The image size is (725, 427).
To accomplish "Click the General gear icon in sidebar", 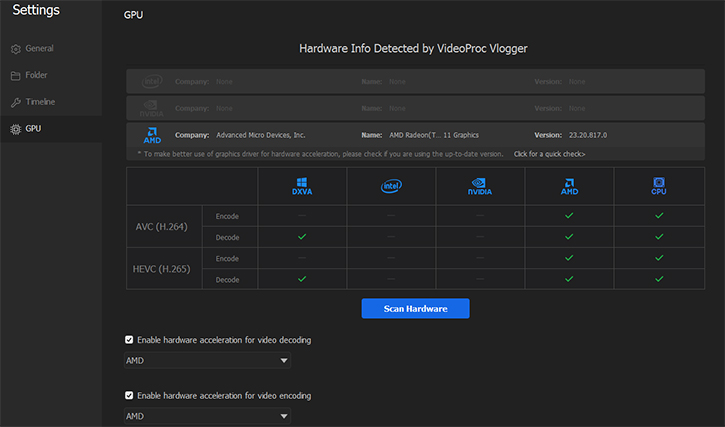I will pos(15,49).
